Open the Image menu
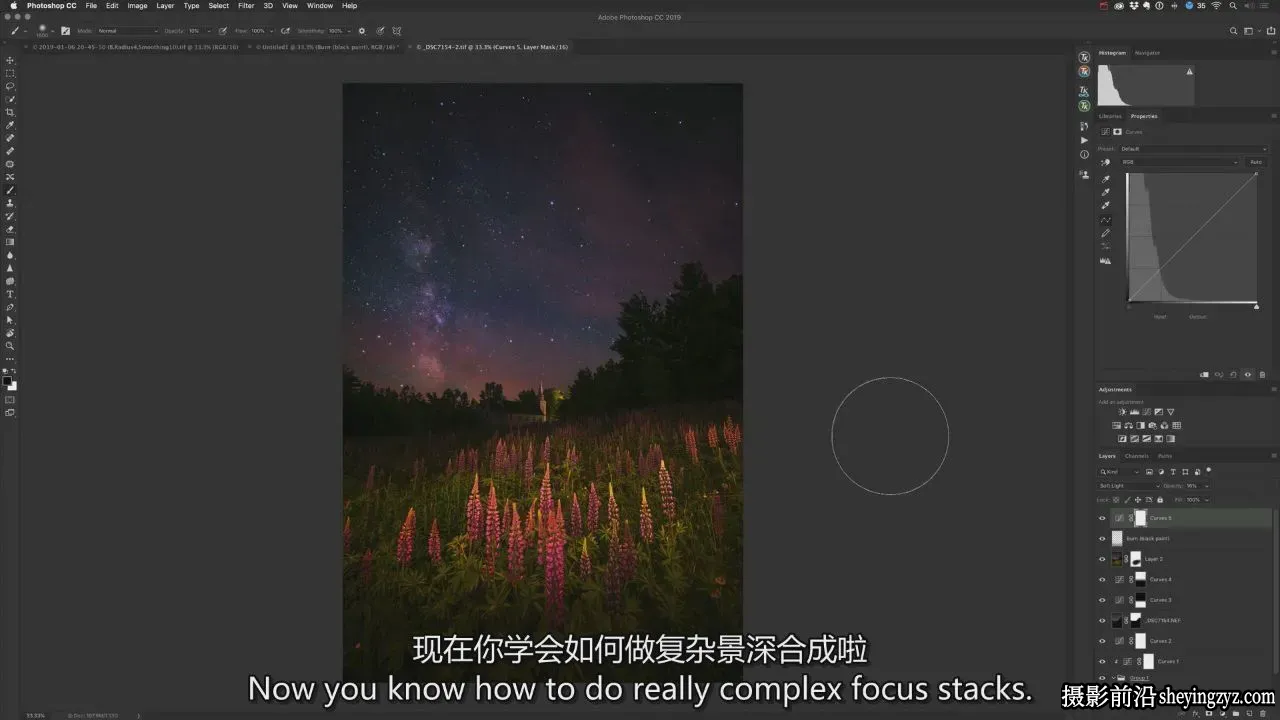Image resolution: width=1280 pixels, height=720 pixels. pyautogui.click(x=137, y=6)
